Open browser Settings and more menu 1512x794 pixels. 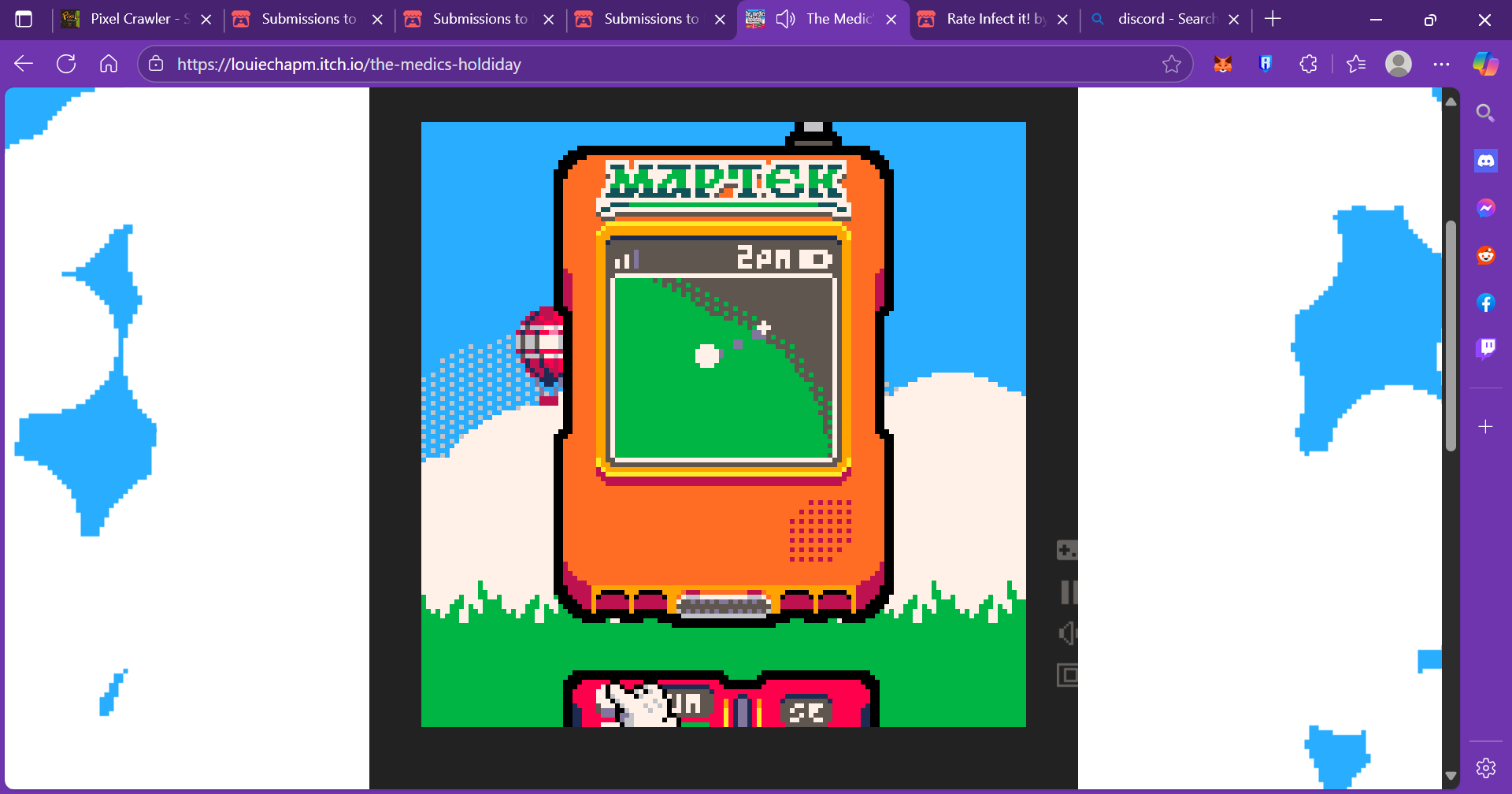1441,64
